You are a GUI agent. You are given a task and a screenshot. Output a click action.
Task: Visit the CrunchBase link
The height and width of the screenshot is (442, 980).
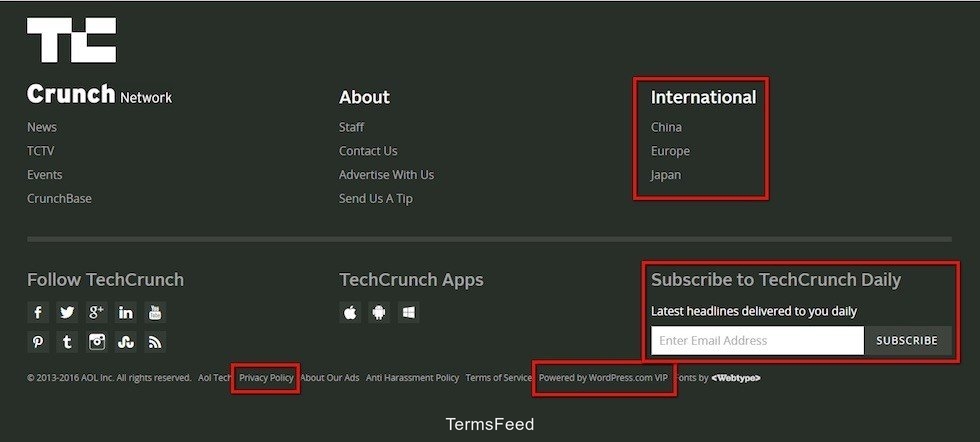pos(59,198)
